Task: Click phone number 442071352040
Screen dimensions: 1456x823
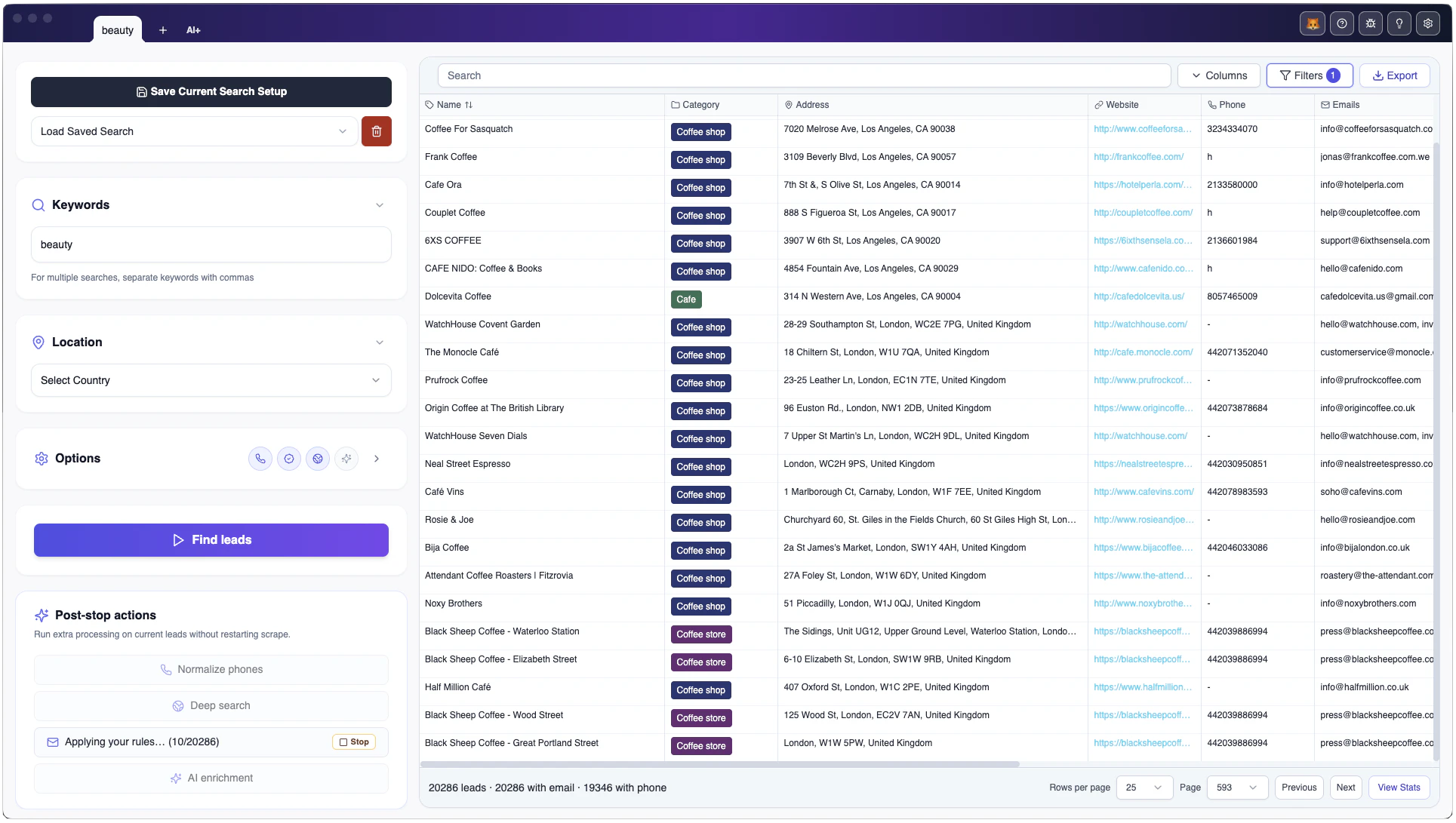Action: pos(1237,352)
